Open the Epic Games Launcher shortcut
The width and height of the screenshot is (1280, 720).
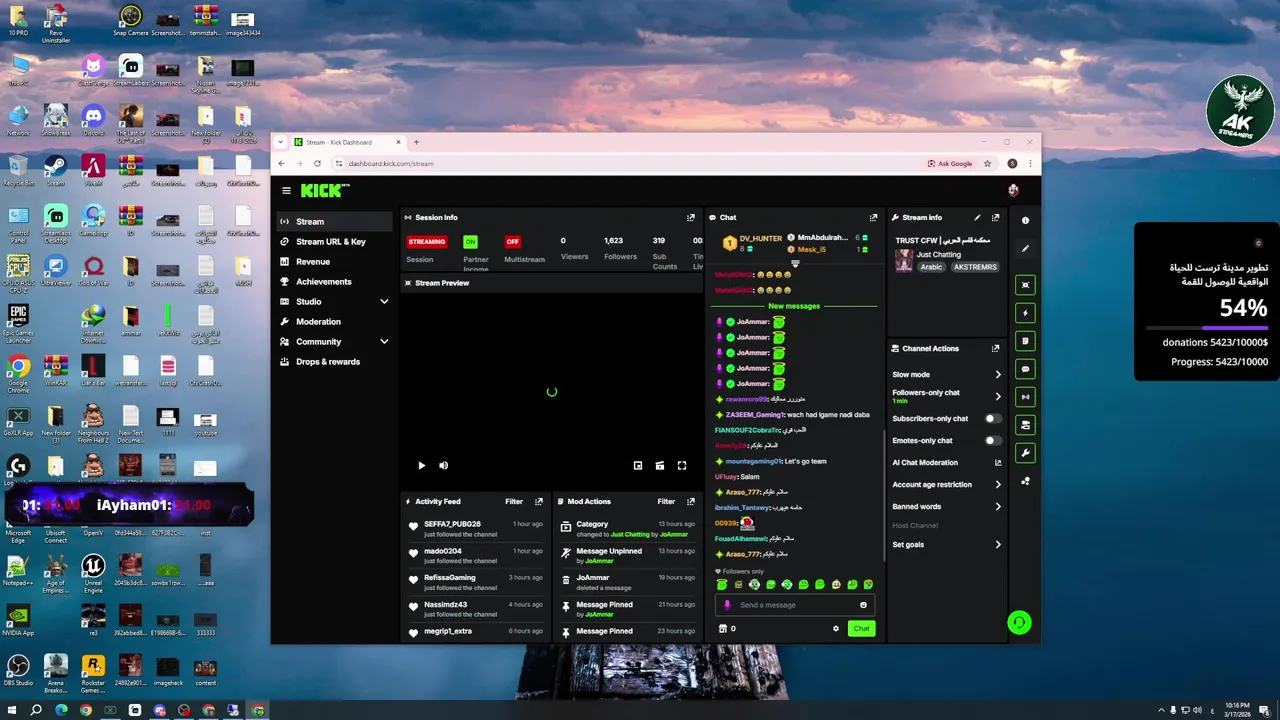click(18, 325)
